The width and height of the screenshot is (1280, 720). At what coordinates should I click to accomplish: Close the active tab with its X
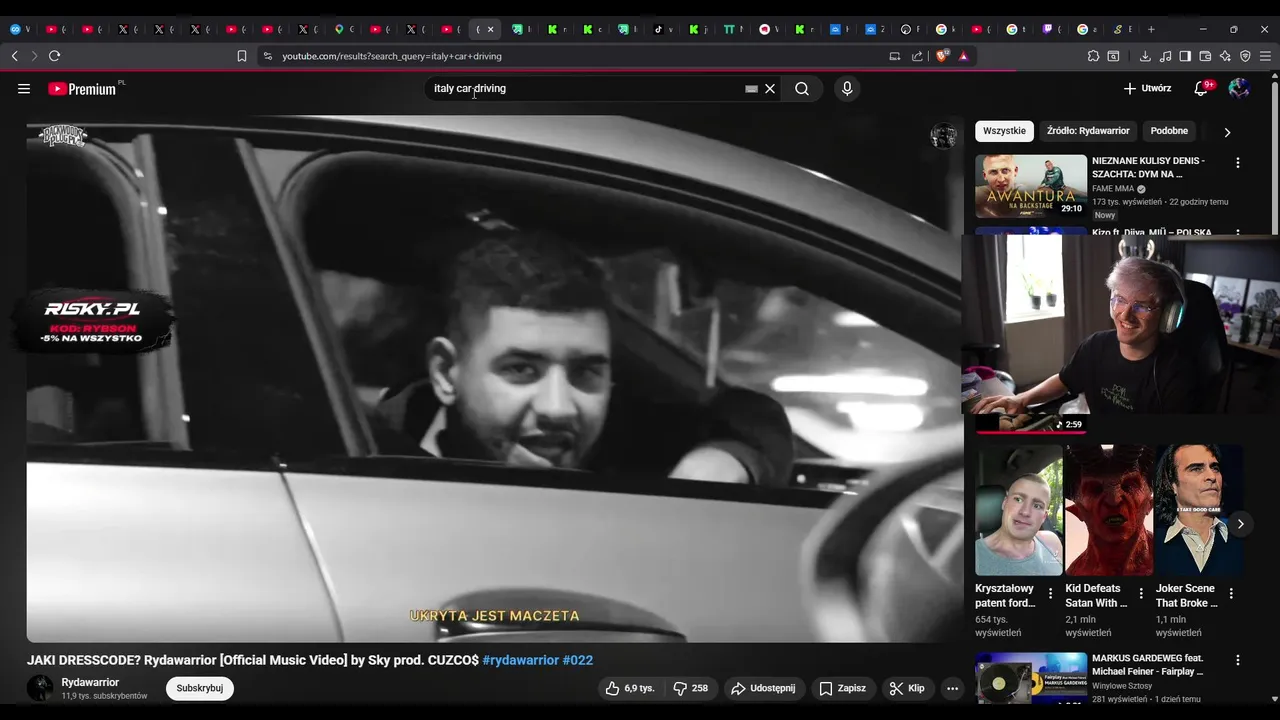(x=491, y=29)
